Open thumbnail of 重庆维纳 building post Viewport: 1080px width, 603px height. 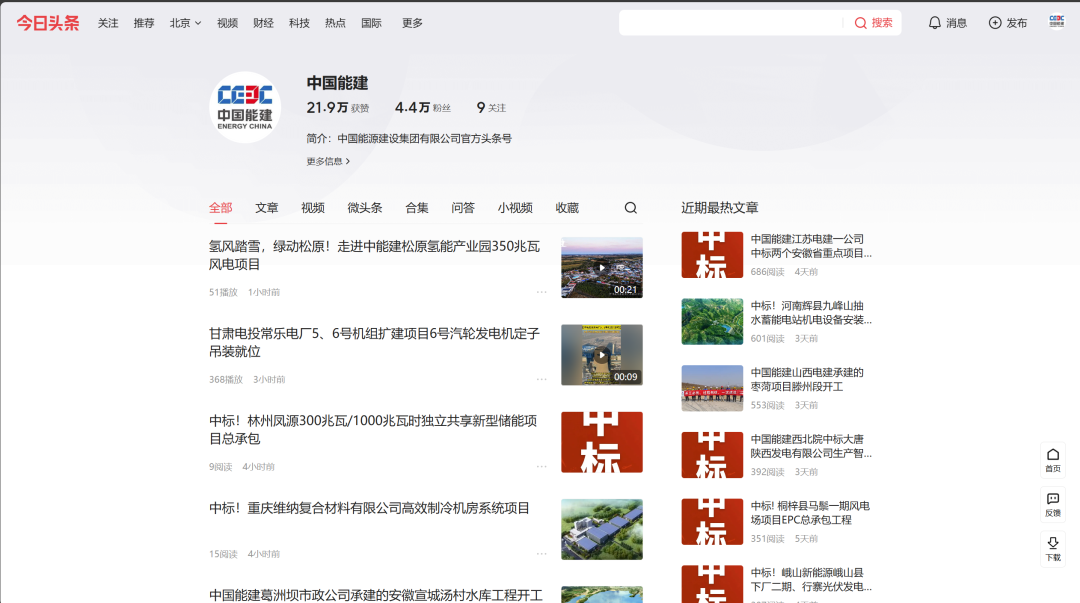click(x=601, y=529)
